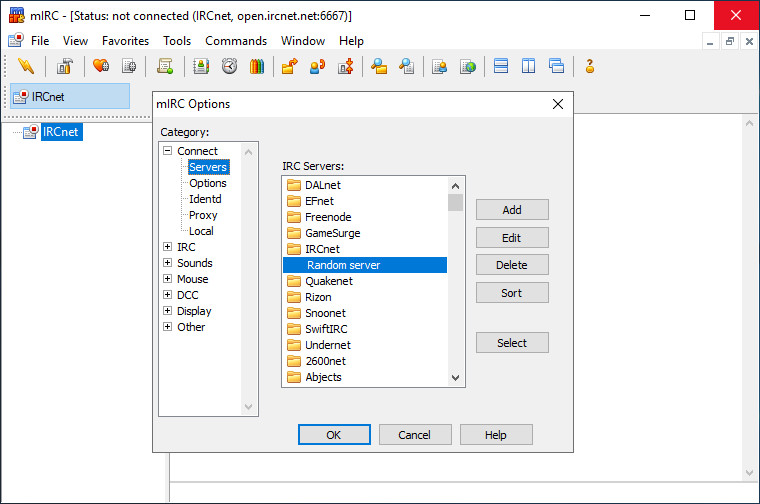The image size is (760, 504).
Task: Expand the Other category
Action: coord(167,327)
